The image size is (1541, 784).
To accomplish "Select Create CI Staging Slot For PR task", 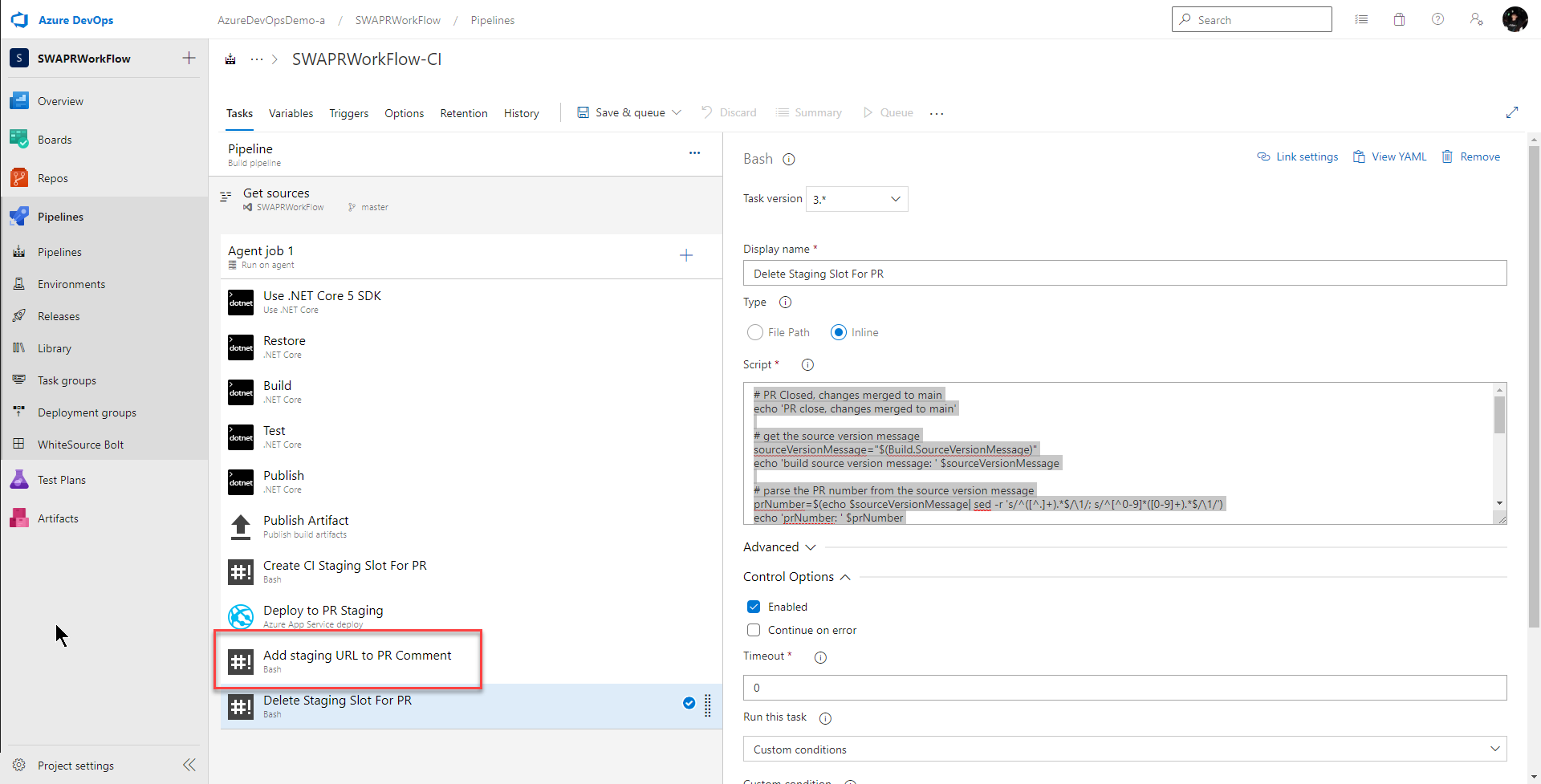I will 471,571.
